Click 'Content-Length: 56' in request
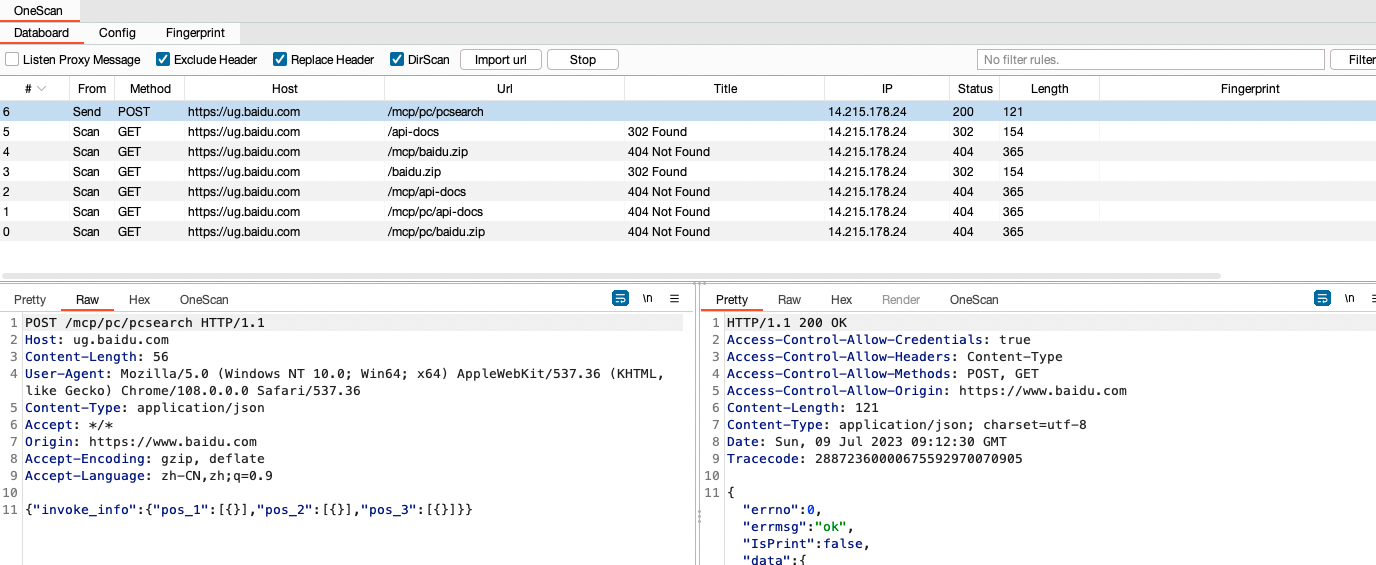The width and height of the screenshot is (1376, 565). (97, 357)
